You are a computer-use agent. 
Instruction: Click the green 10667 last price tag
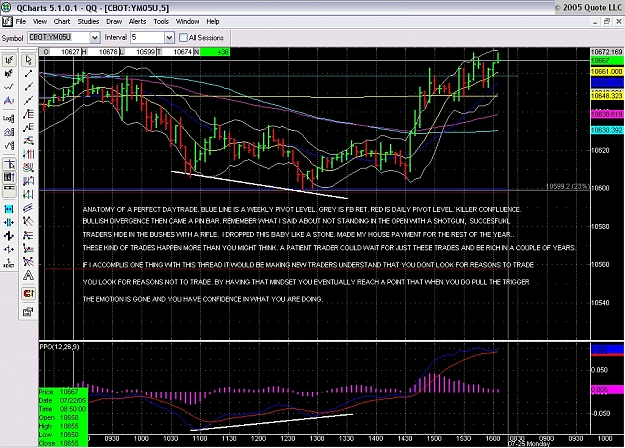[x=607, y=61]
